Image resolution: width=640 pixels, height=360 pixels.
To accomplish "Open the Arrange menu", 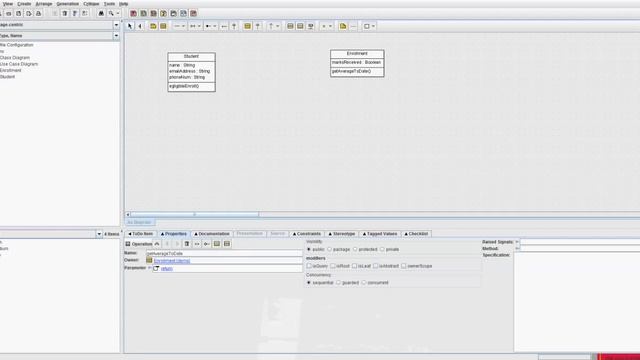I will point(44,4).
